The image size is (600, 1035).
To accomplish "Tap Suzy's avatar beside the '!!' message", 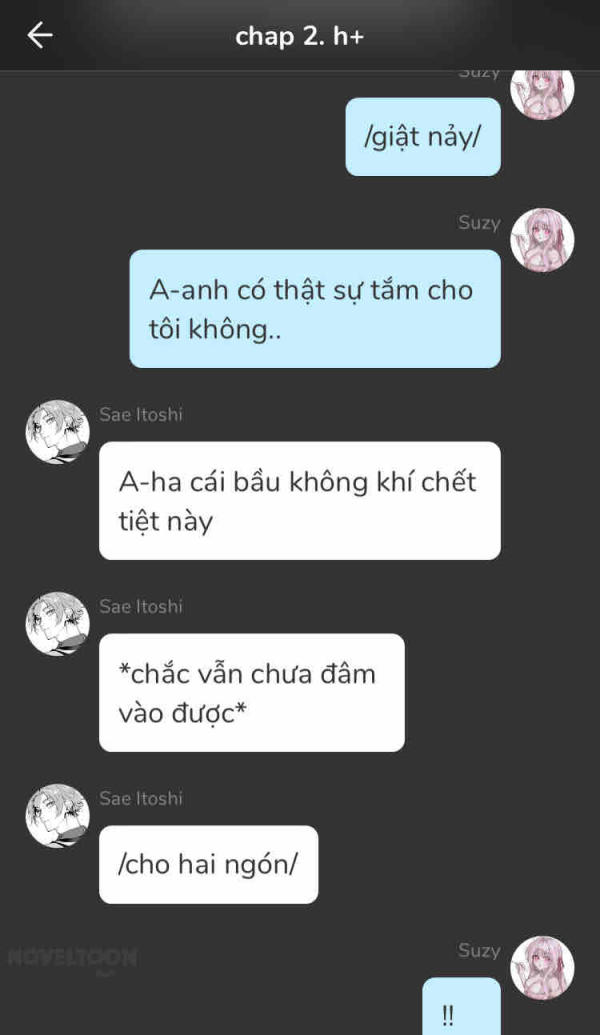I will click(542, 968).
